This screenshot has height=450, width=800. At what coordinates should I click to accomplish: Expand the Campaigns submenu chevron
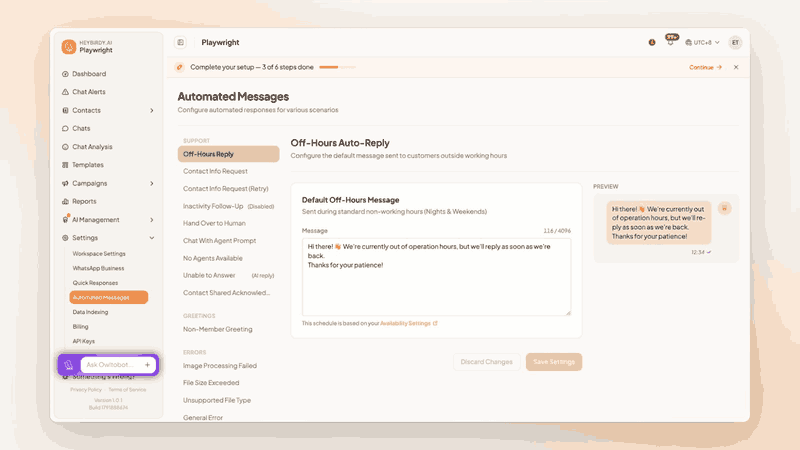152,183
